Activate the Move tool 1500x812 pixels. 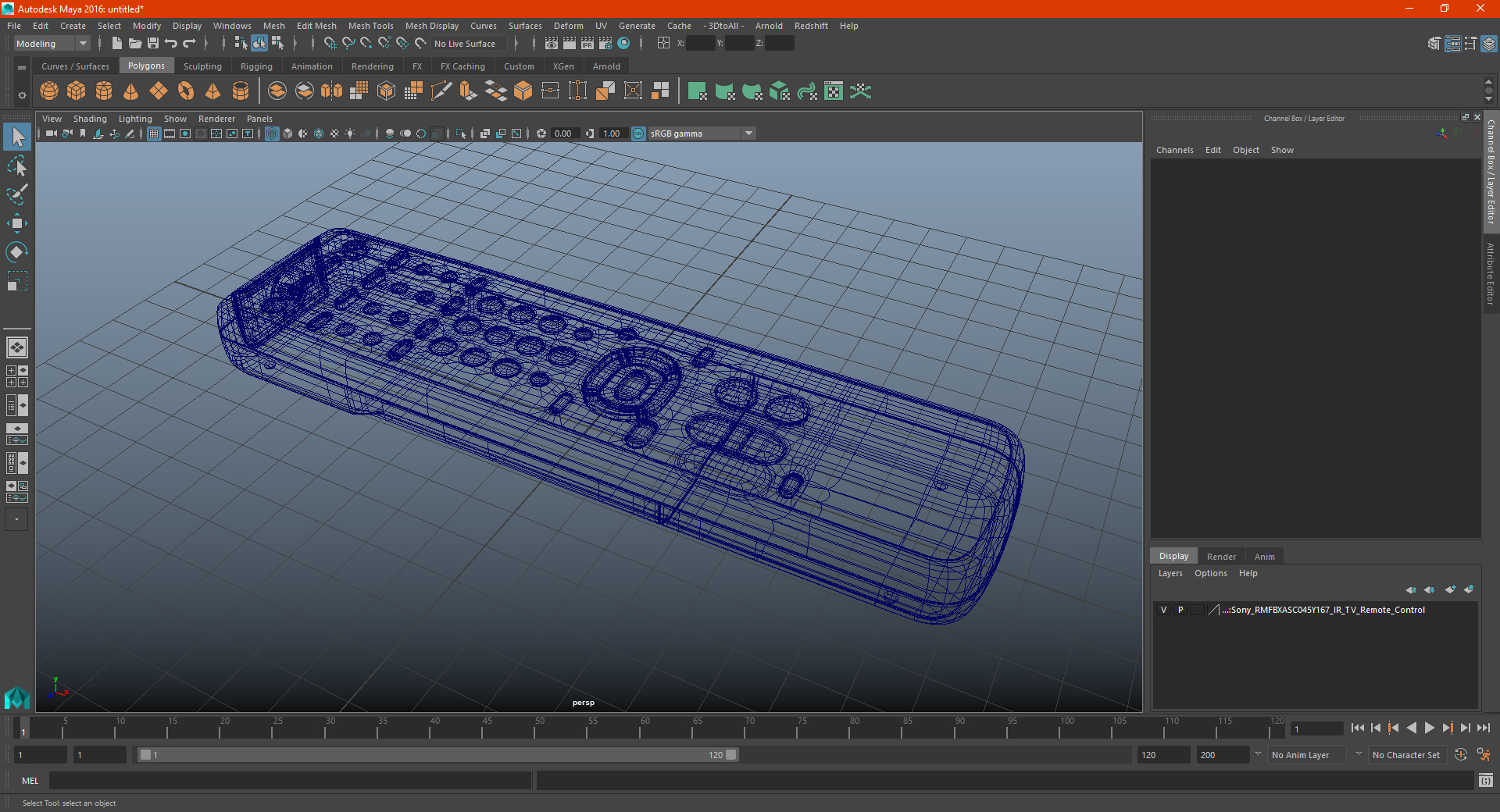pyautogui.click(x=16, y=223)
